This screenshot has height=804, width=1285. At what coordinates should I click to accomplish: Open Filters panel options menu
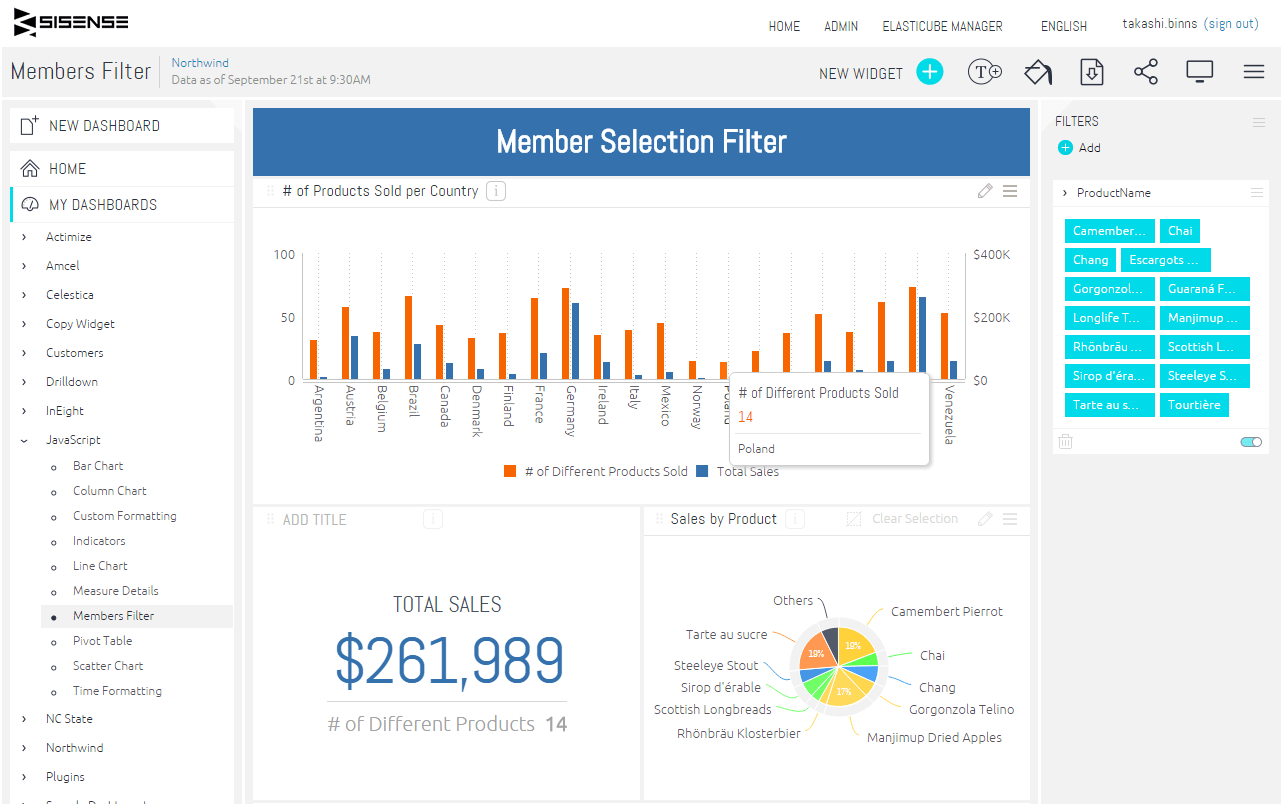[1259, 122]
